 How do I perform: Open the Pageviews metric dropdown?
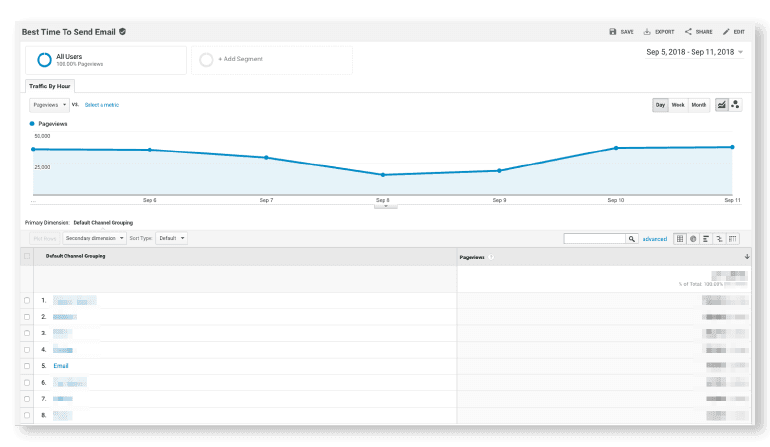coord(49,104)
